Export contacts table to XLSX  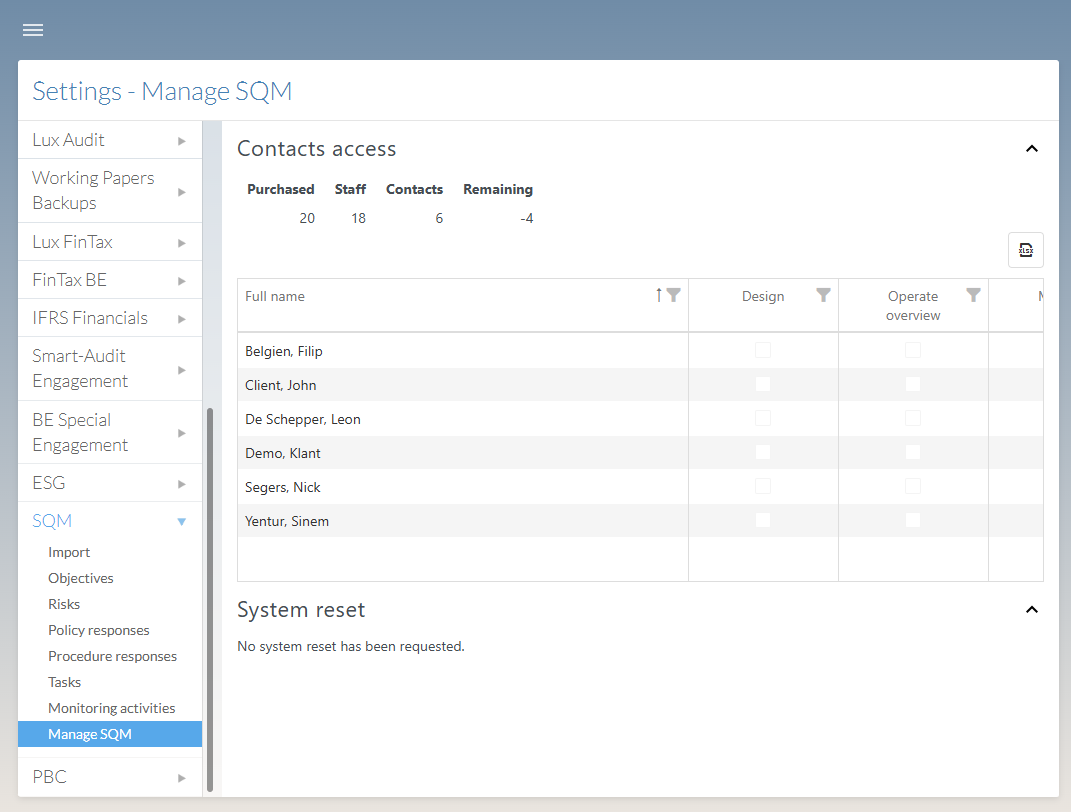(x=1025, y=250)
